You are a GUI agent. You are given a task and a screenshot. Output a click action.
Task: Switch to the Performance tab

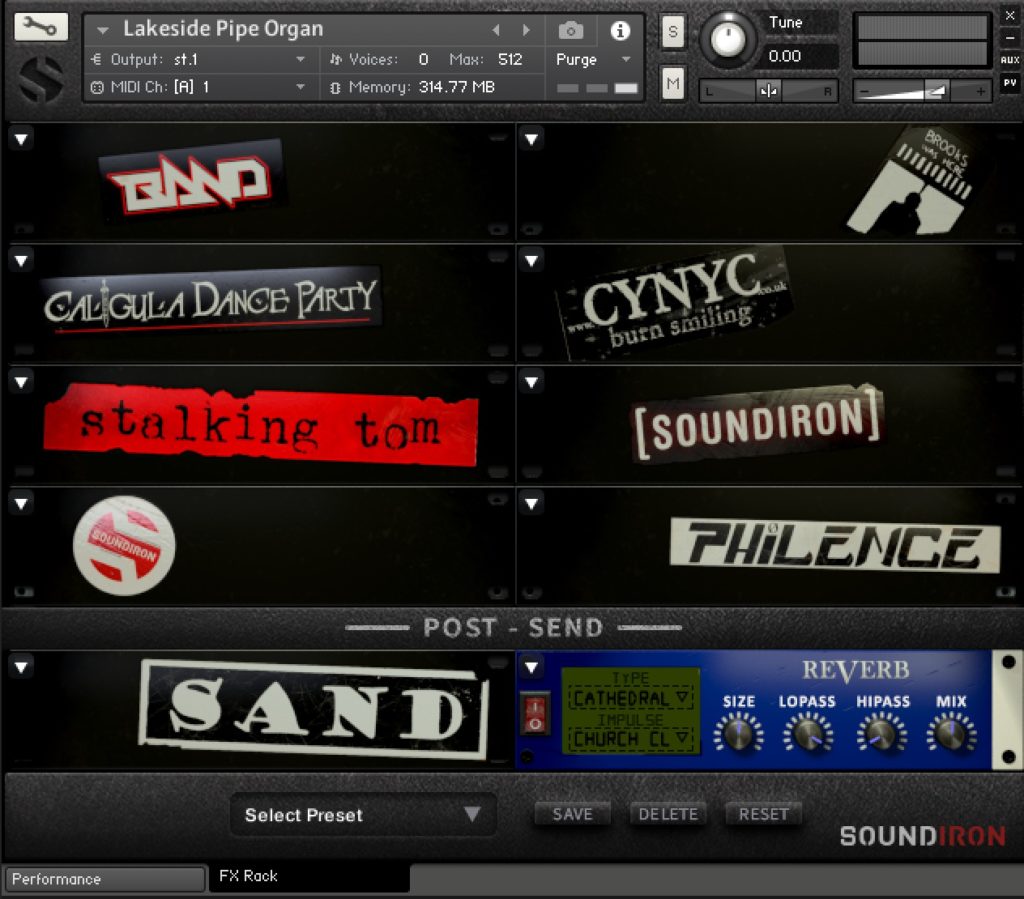104,879
